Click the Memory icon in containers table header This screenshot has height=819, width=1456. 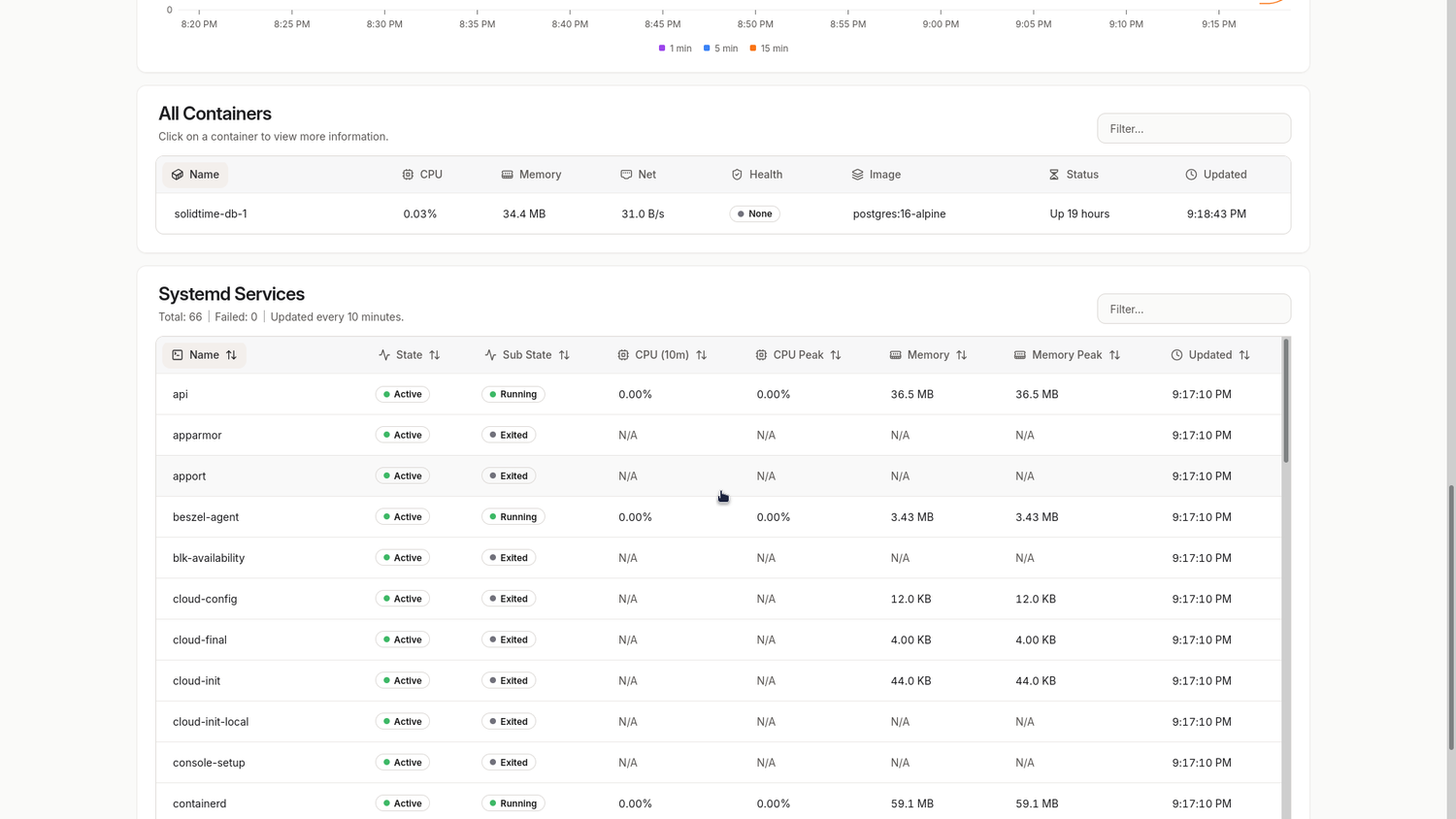coord(507,175)
